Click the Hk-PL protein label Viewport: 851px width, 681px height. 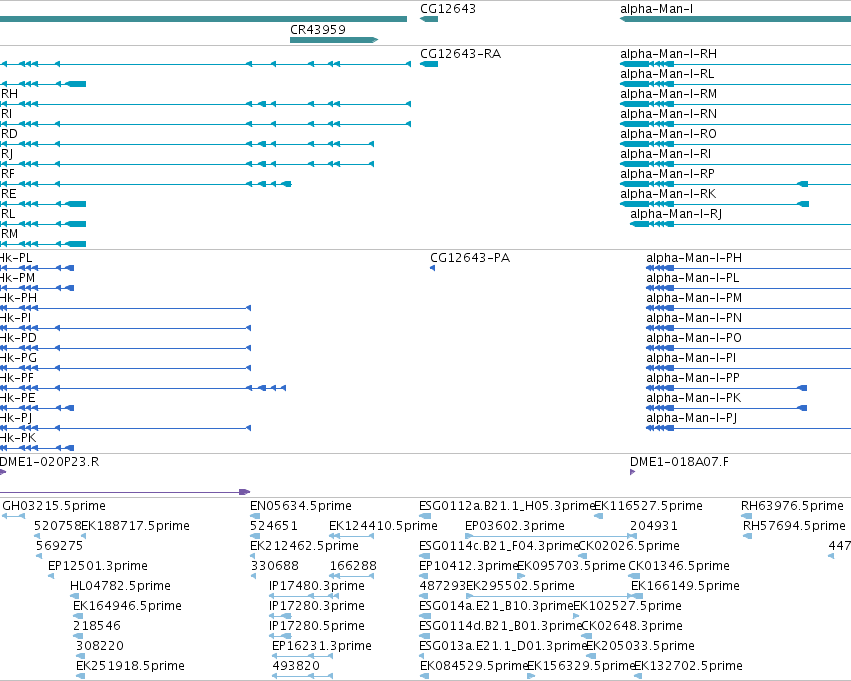tap(16, 258)
